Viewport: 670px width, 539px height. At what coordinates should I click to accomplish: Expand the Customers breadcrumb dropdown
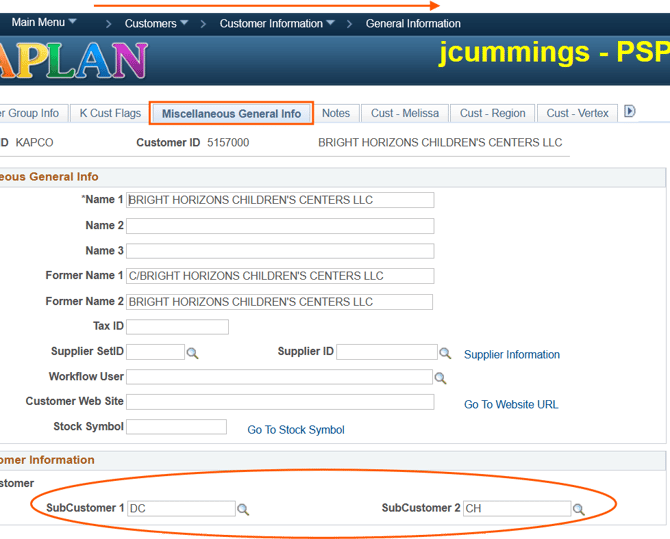(156, 24)
